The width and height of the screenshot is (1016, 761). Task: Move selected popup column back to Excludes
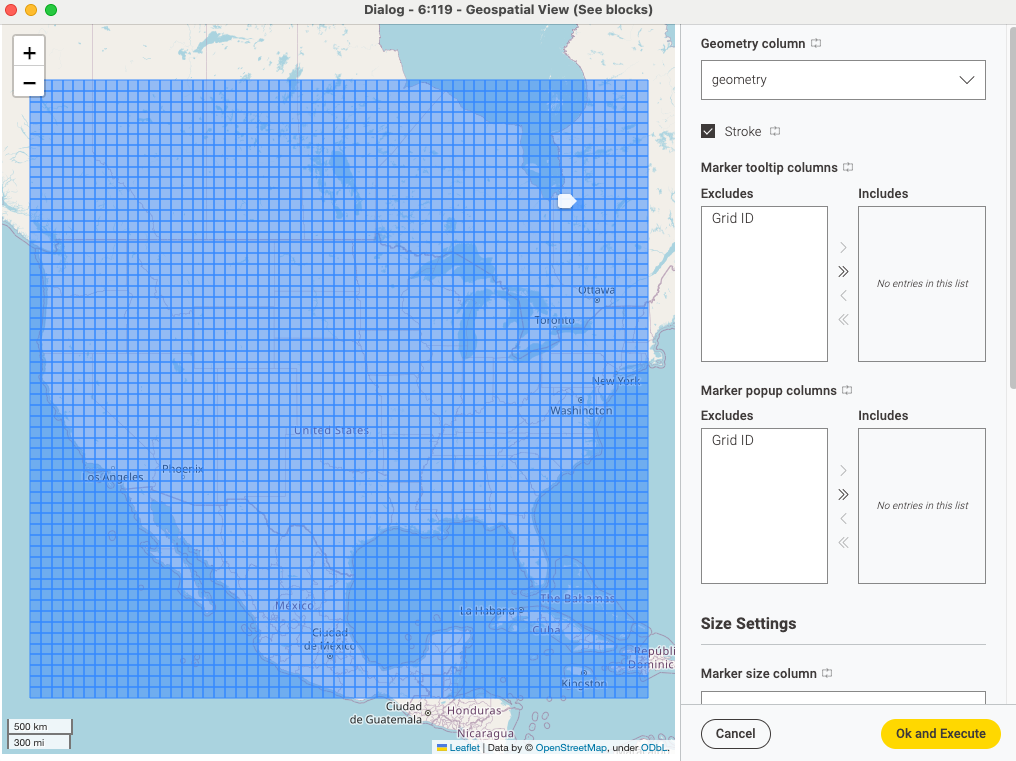pyautogui.click(x=843, y=519)
